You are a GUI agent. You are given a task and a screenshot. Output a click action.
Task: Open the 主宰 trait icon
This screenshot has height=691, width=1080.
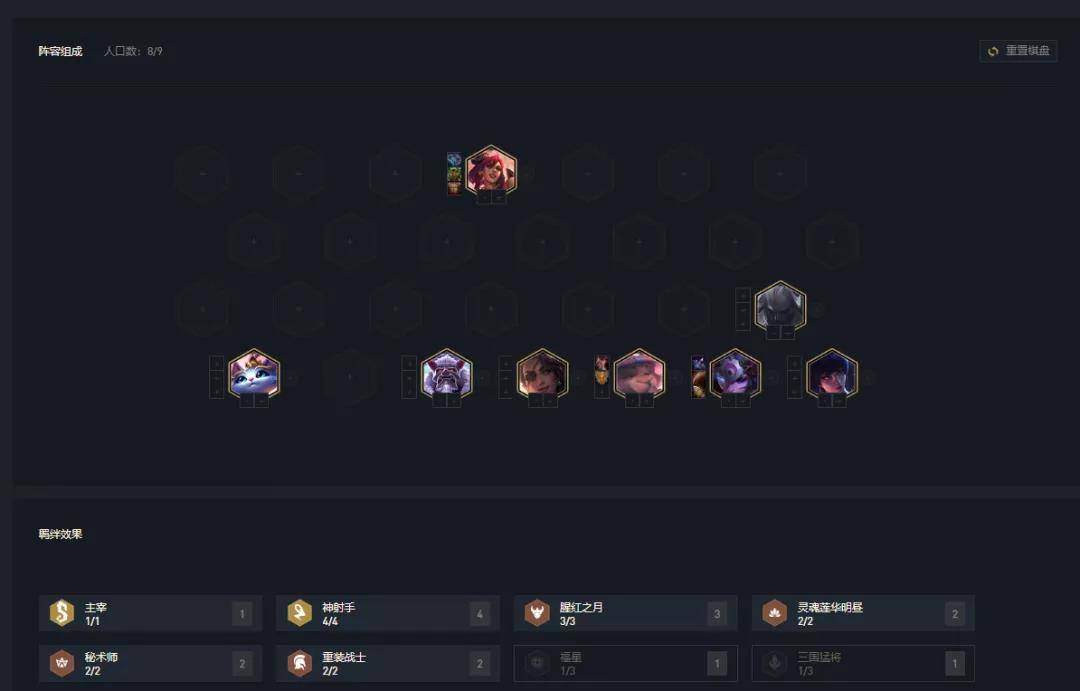[x=62, y=613]
